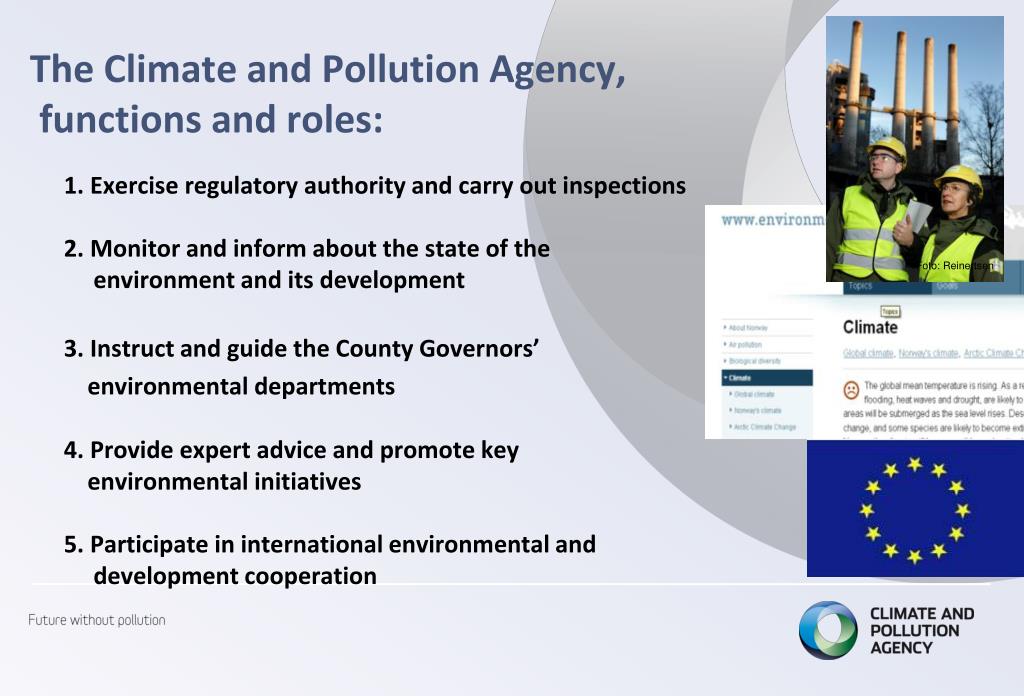Click the Climate and Pollution Agency circular logo
Viewport: 1024px width, 696px height.
(x=828, y=630)
